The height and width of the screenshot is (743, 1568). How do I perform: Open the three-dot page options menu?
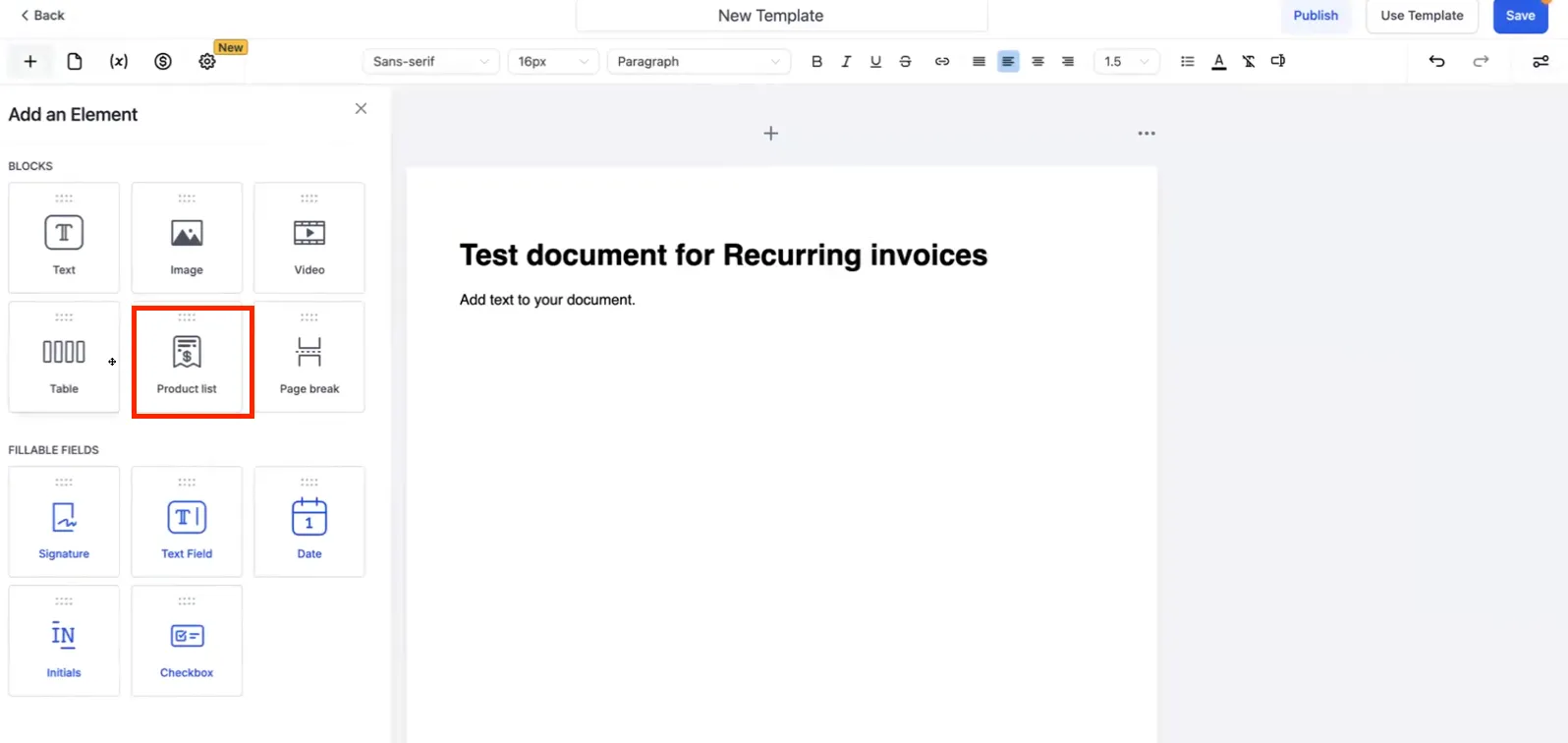coord(1147,133)
